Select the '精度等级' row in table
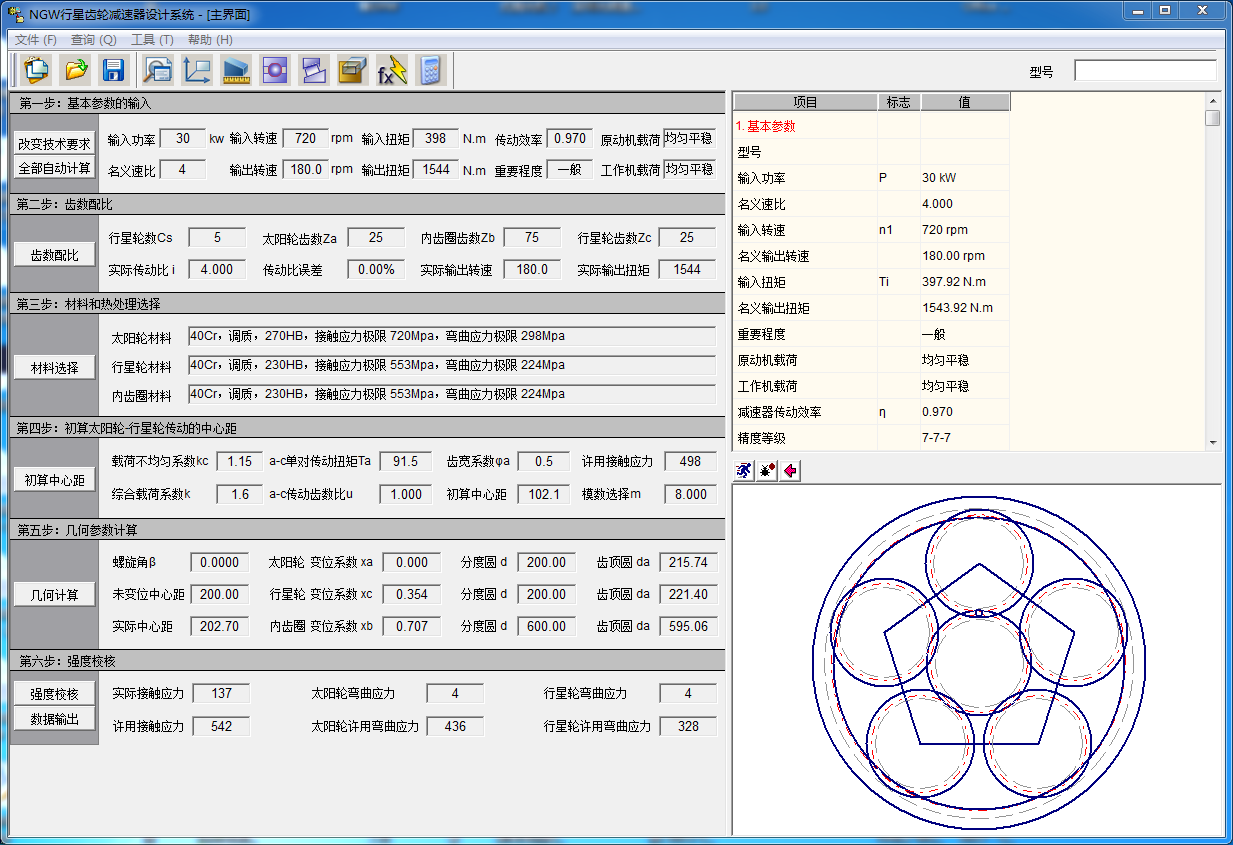Image resolution: width=1233 pixels, height=845 pixels. (x=871, y=438)
